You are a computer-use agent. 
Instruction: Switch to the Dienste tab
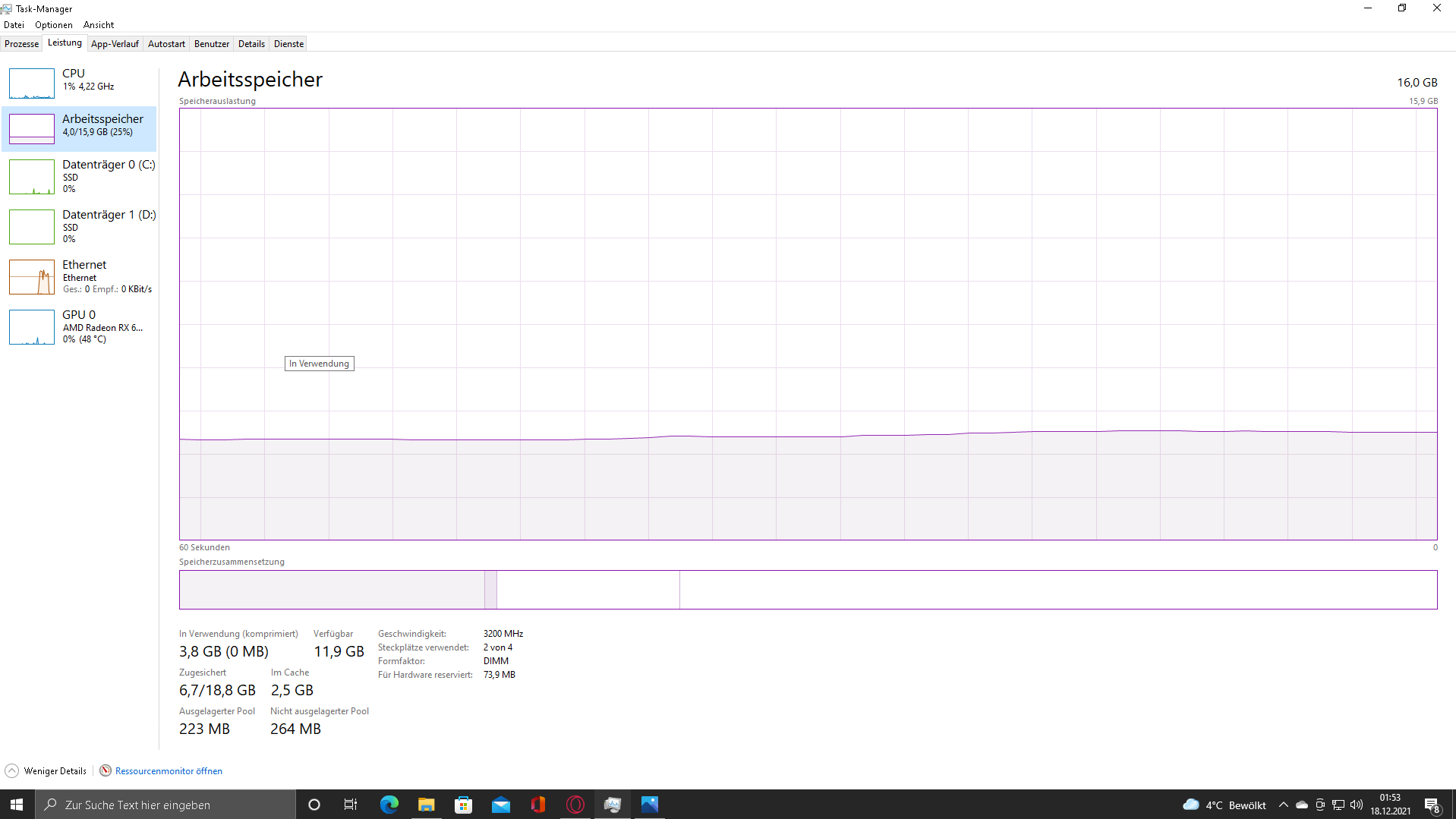(x=288, y=44)
